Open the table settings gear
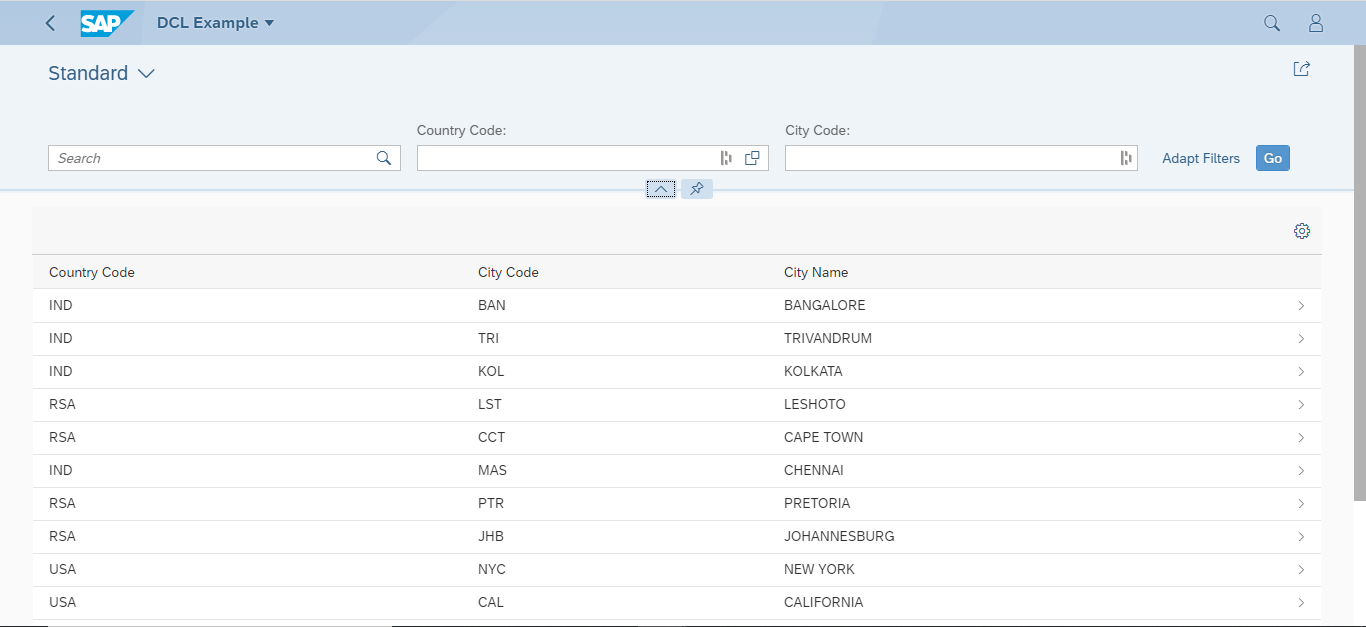 [x=1301, y=230]
